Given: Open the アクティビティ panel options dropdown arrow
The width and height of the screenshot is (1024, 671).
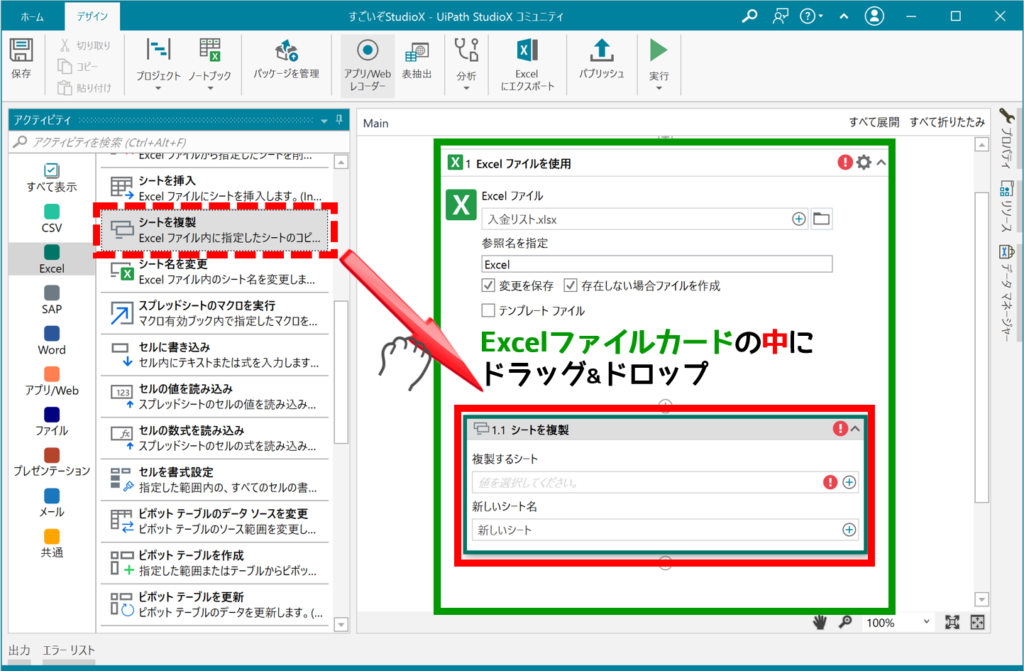Looking at the screenshot, I should click(x=324, y=120).
